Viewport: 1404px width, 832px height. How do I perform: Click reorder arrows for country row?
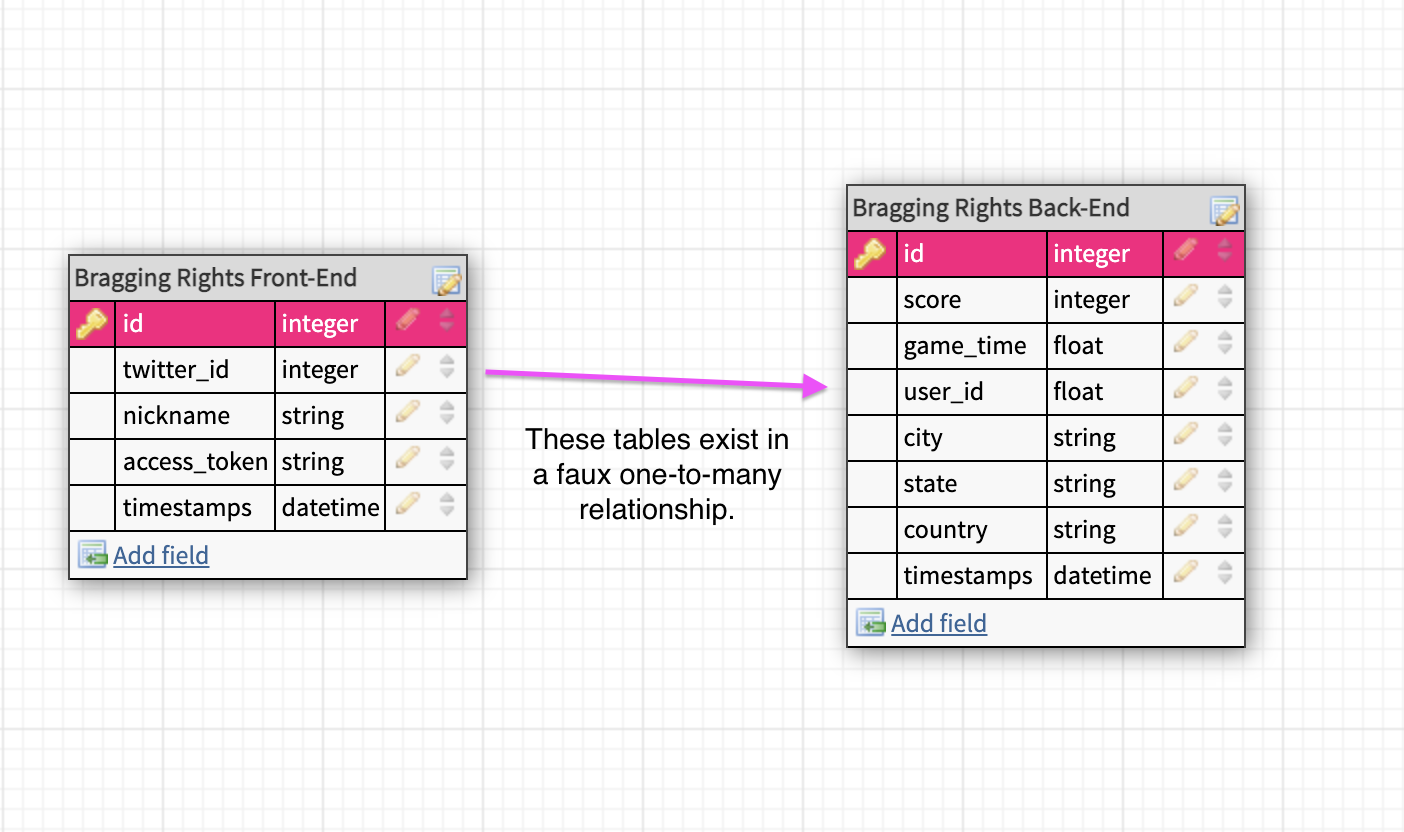tap(1225, 527)
